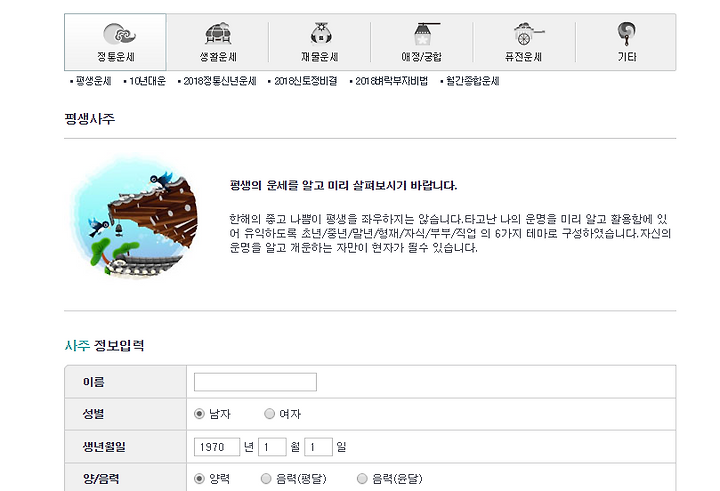The height and width of the screenshot is (491, 720).
Task: Click the birth month field before 월
Action: 272,447
